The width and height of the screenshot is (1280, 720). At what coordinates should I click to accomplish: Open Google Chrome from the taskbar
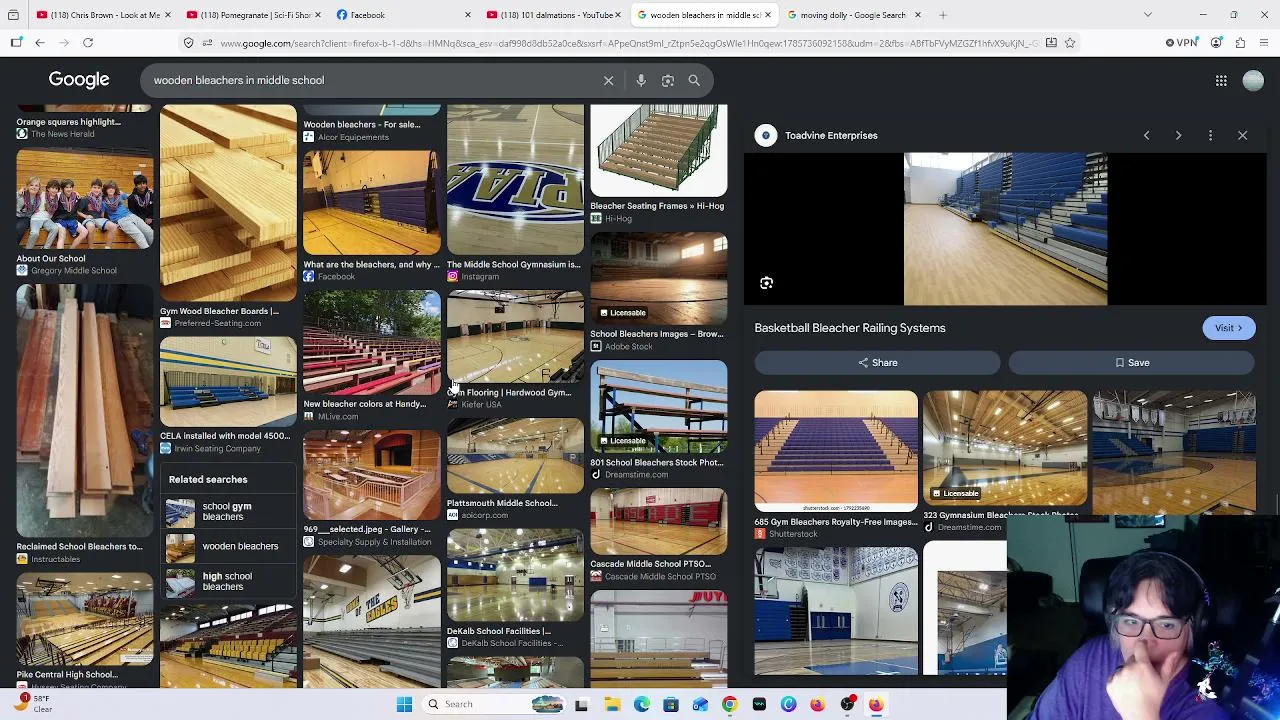[729, 704]
